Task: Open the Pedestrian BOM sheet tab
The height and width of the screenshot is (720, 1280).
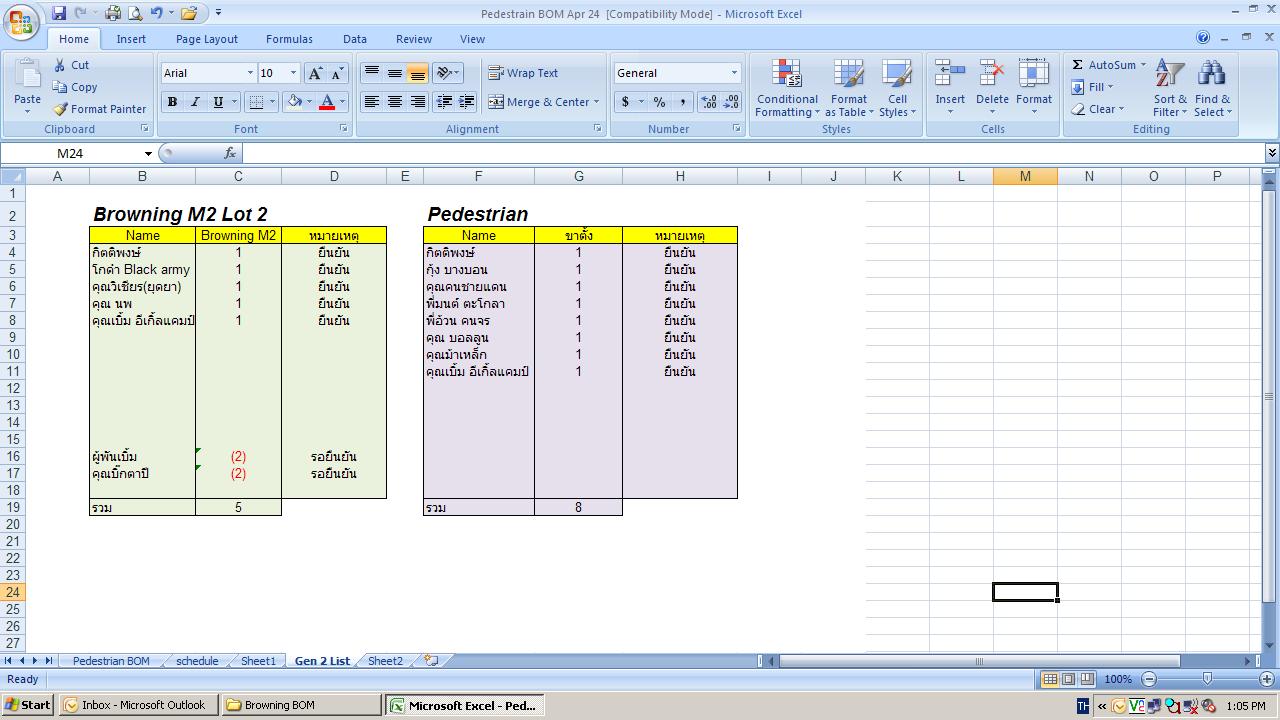Action: (x=111, y=661)
